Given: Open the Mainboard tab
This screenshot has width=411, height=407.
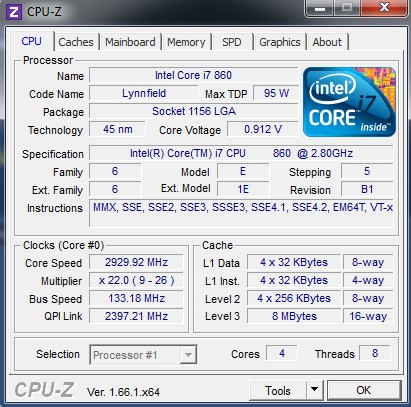Looking at the screenshot, I should 130,42.
